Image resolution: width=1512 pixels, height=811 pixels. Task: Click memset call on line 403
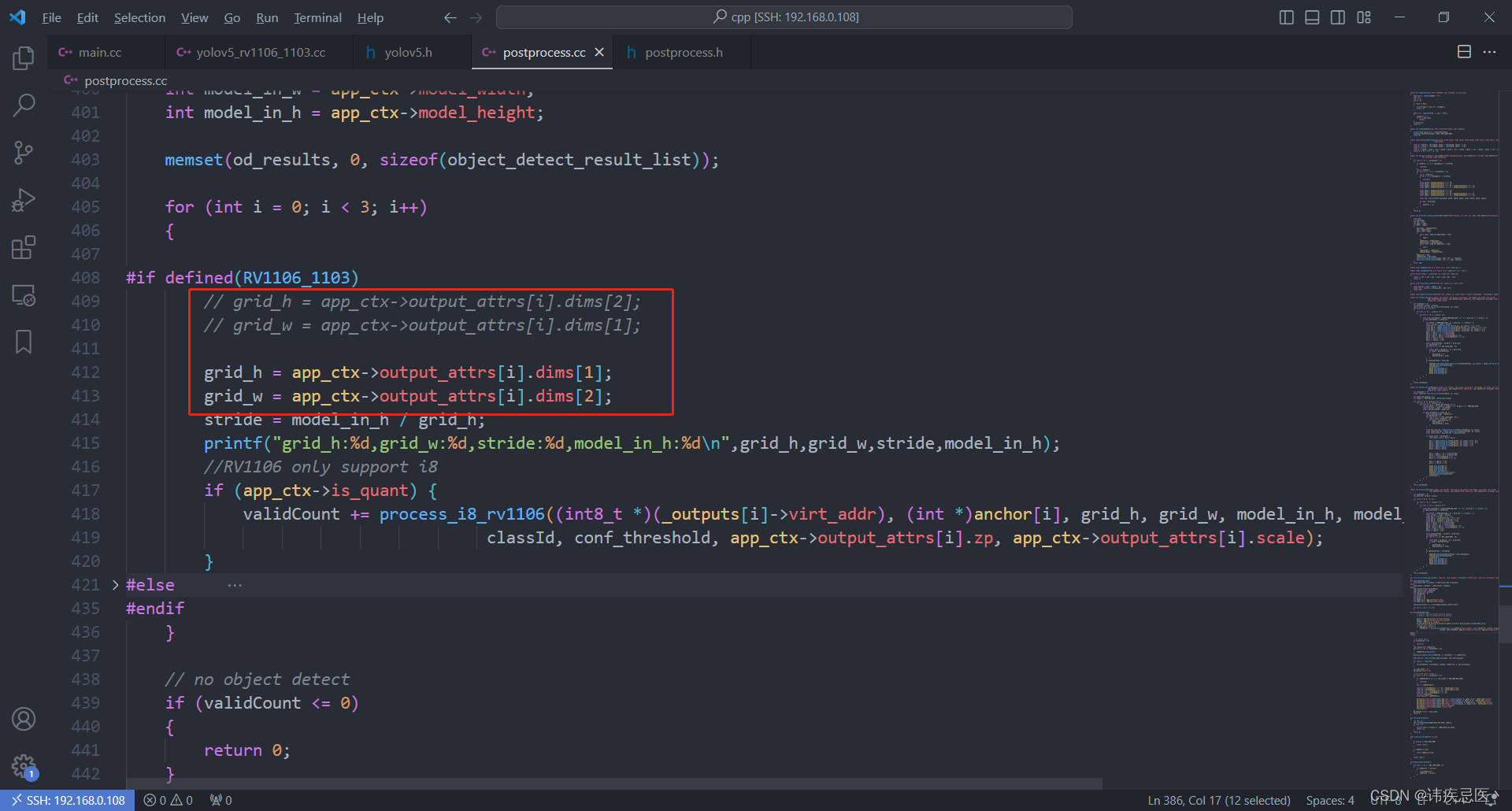[x=194, y=160]
